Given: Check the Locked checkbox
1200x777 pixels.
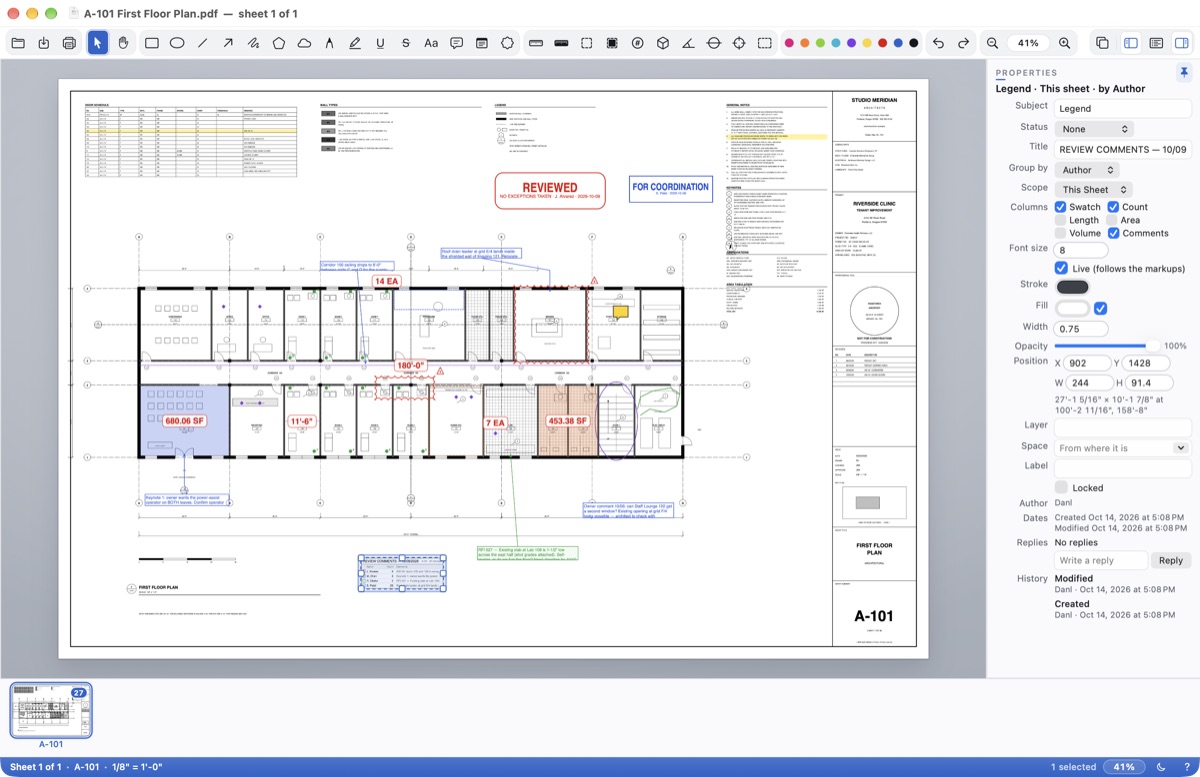Looking at the screenshot, I should pyautogui.click(x=1061, y=487).
